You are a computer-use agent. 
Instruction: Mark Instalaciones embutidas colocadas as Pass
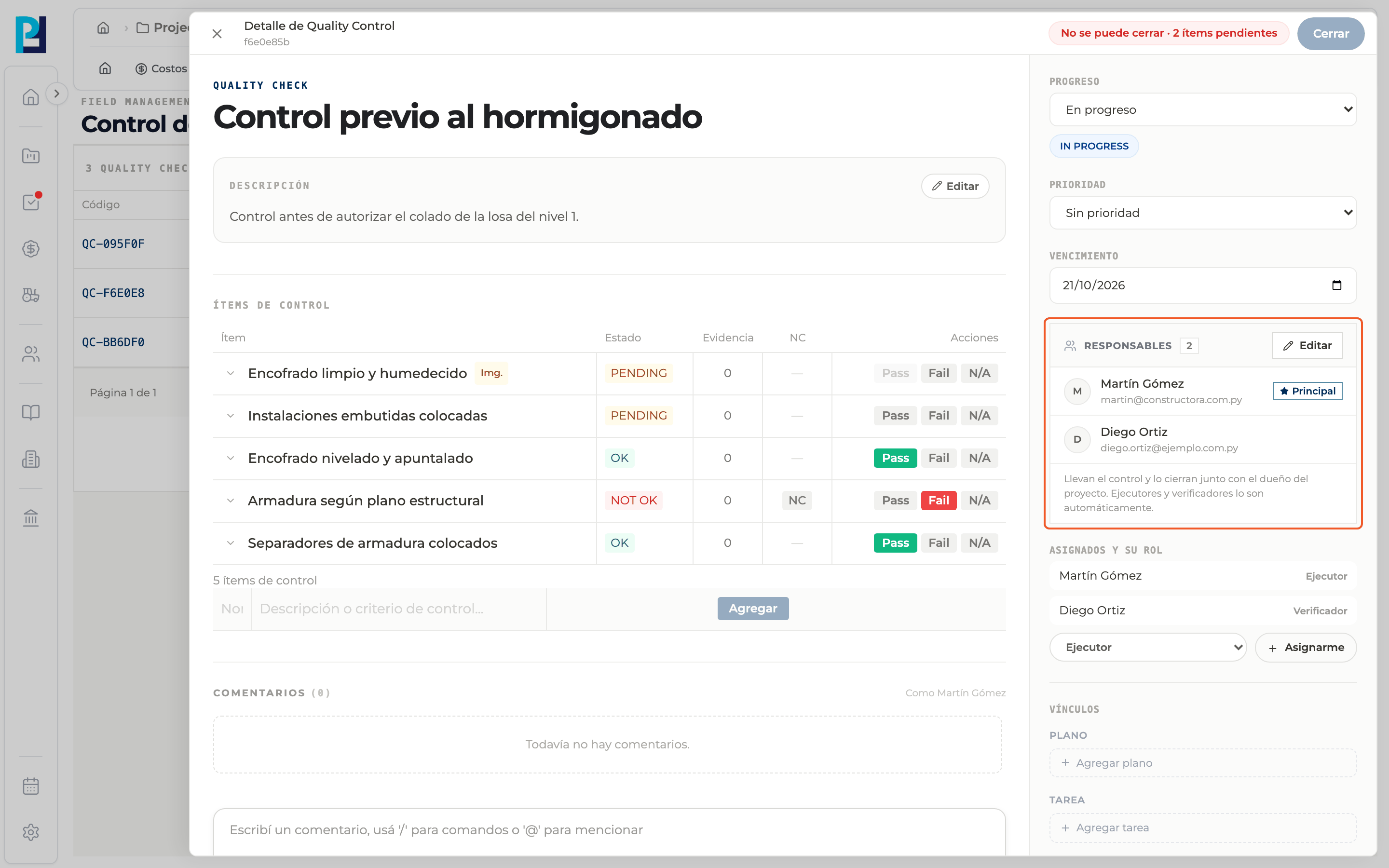896,416
